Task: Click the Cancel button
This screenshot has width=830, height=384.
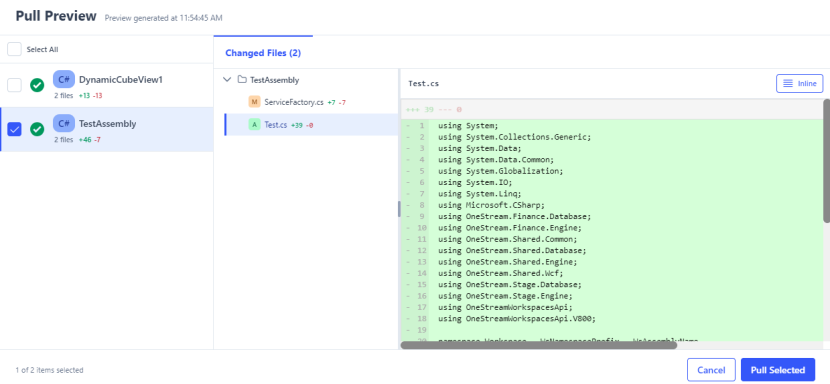Action: 711,370
